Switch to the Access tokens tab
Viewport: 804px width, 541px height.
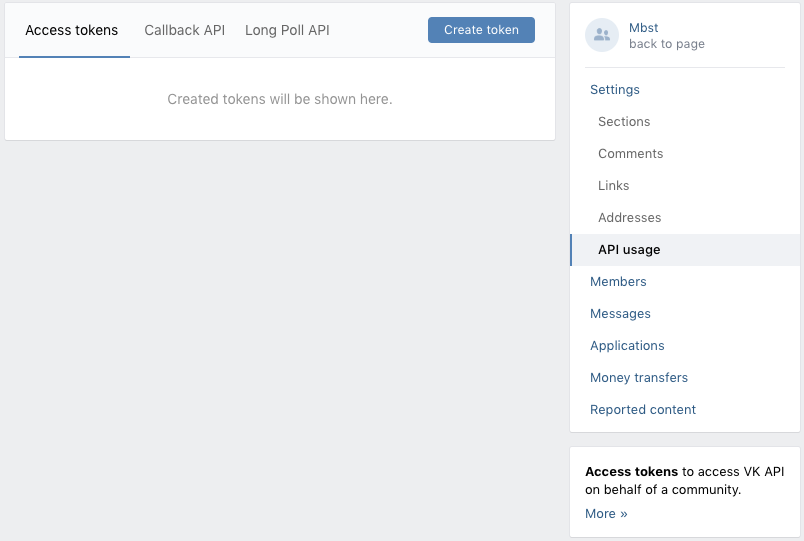[72, 30]
